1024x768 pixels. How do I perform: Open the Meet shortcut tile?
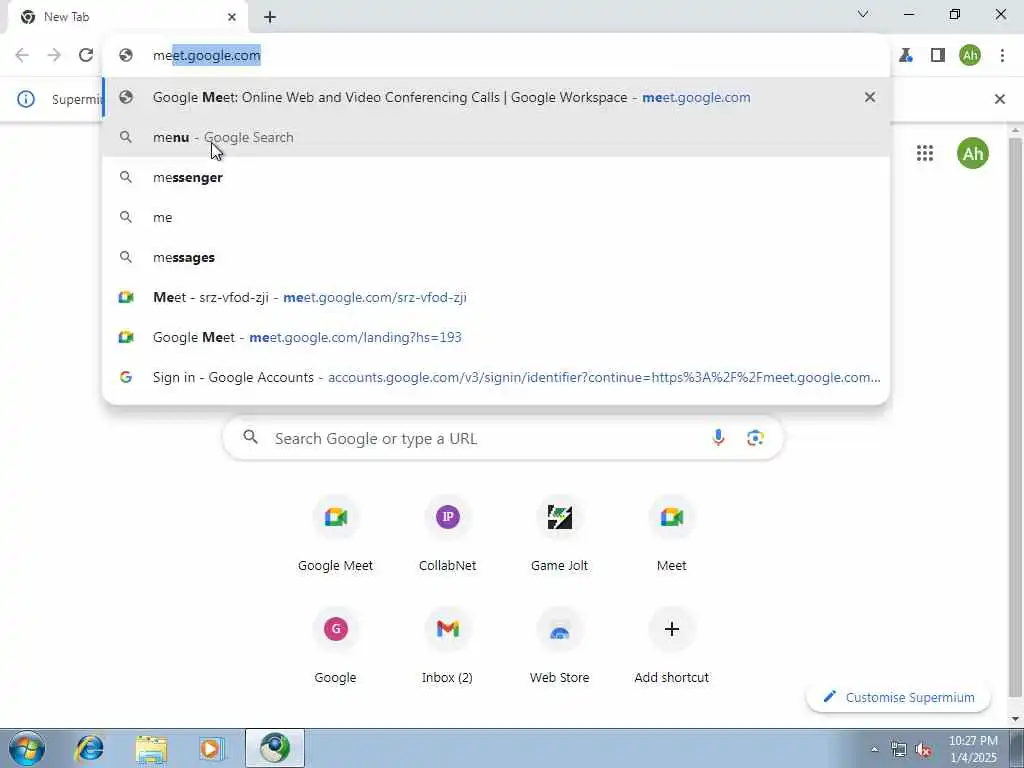[x=671, y=534]
